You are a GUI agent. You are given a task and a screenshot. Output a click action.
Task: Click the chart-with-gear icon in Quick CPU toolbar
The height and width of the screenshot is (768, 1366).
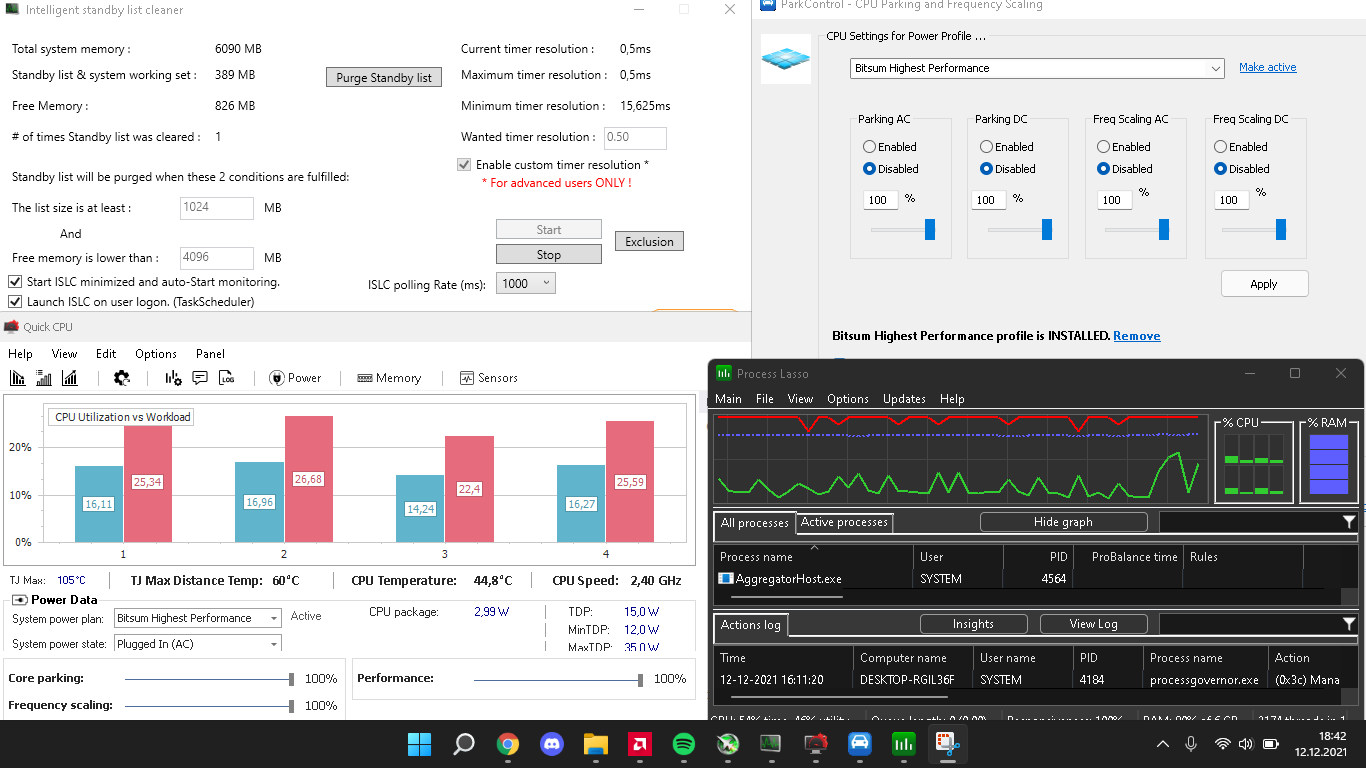pos(173,378)
